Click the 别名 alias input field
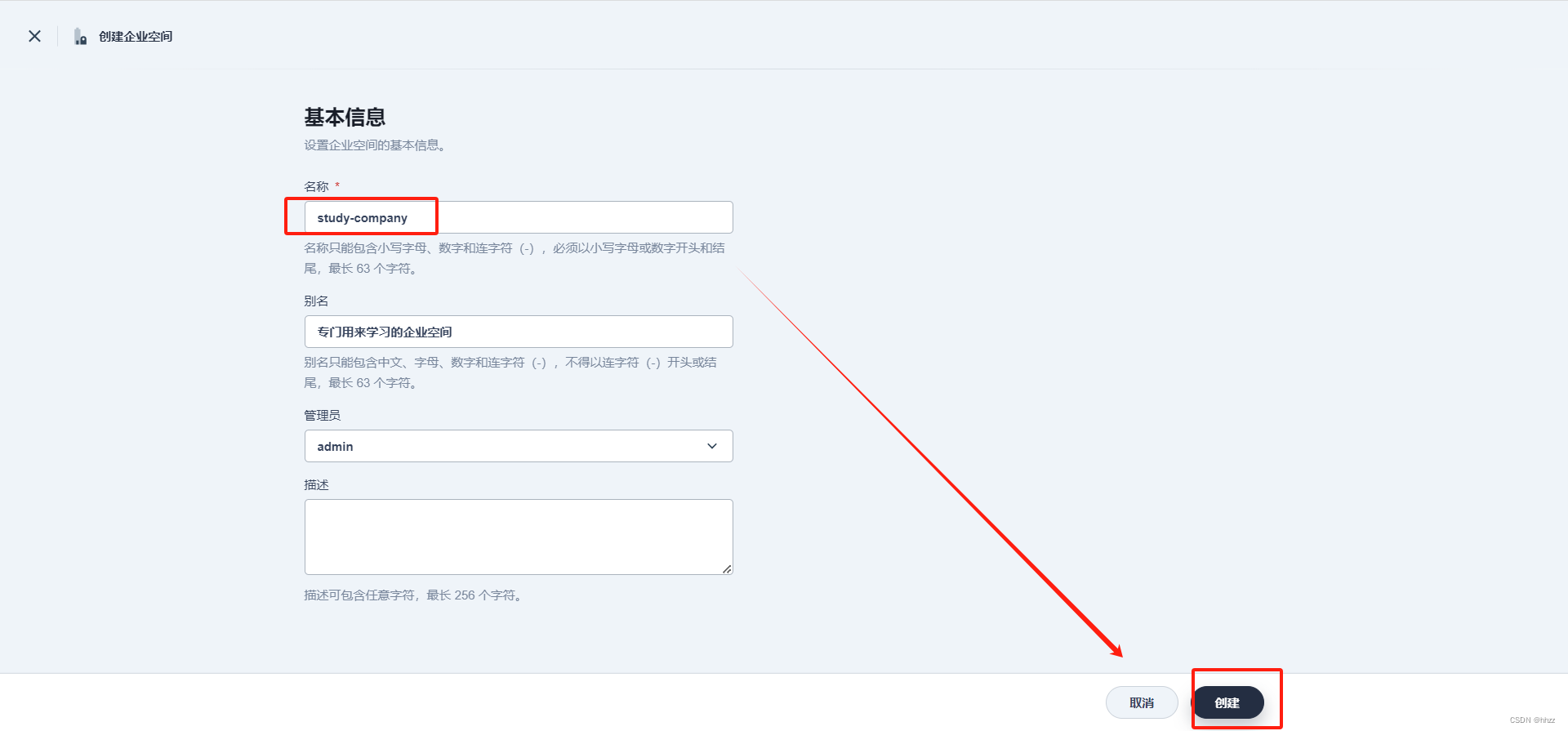Viewport: 1568px width, 731px height. click(519, 332)
